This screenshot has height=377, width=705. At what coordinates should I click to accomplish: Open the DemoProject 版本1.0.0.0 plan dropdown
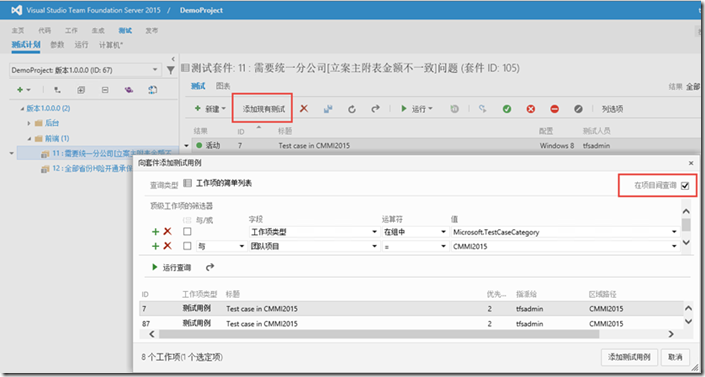(x=155, y=70)
